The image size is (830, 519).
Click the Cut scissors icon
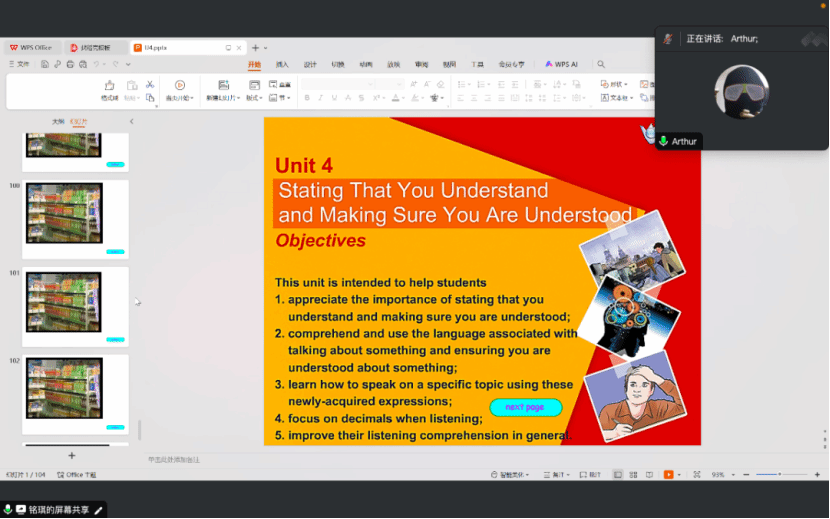pyautogui.click(x=150, y=85)
